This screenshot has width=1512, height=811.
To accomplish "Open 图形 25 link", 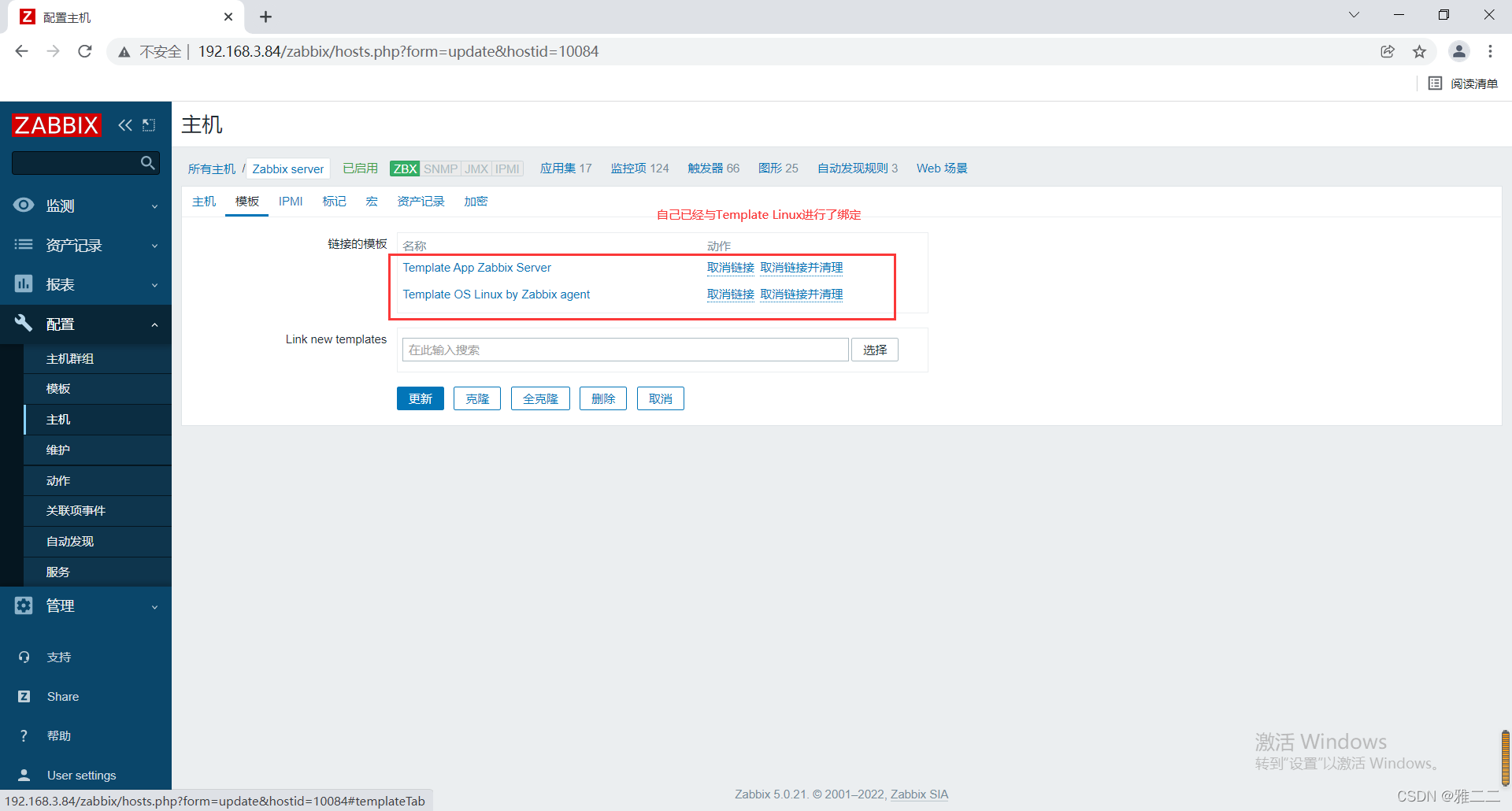I will coord(778,168).
